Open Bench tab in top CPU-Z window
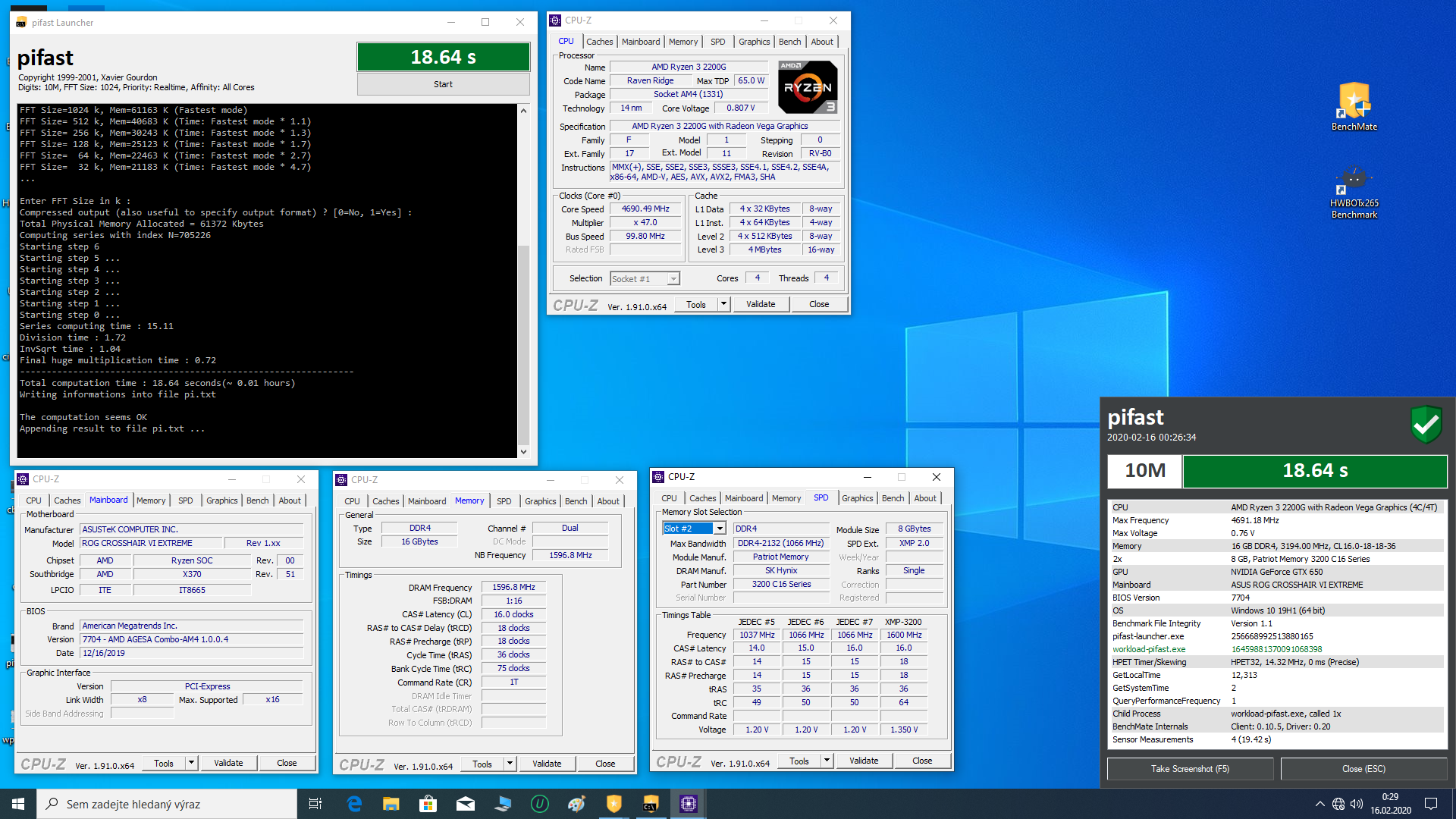 pos(789,42)
